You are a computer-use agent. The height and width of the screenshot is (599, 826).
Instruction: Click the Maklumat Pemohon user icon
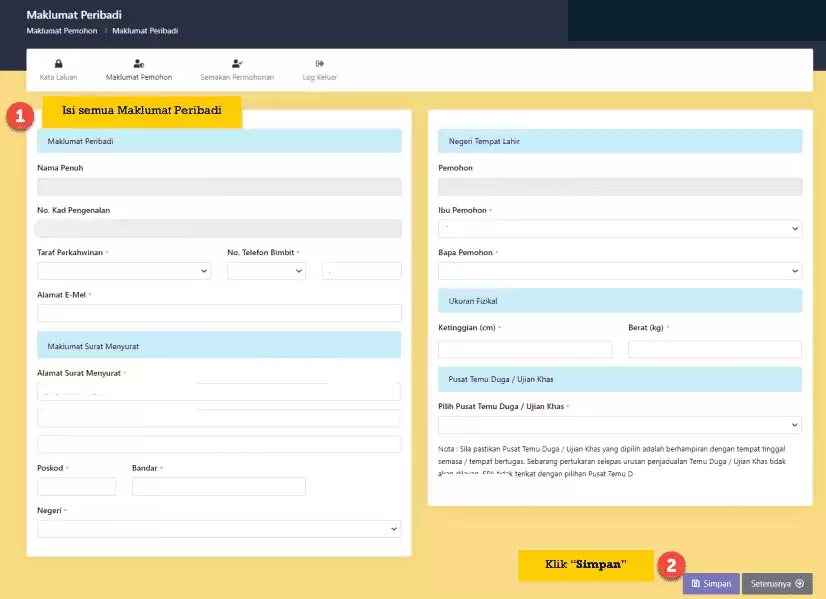[139, 64]
